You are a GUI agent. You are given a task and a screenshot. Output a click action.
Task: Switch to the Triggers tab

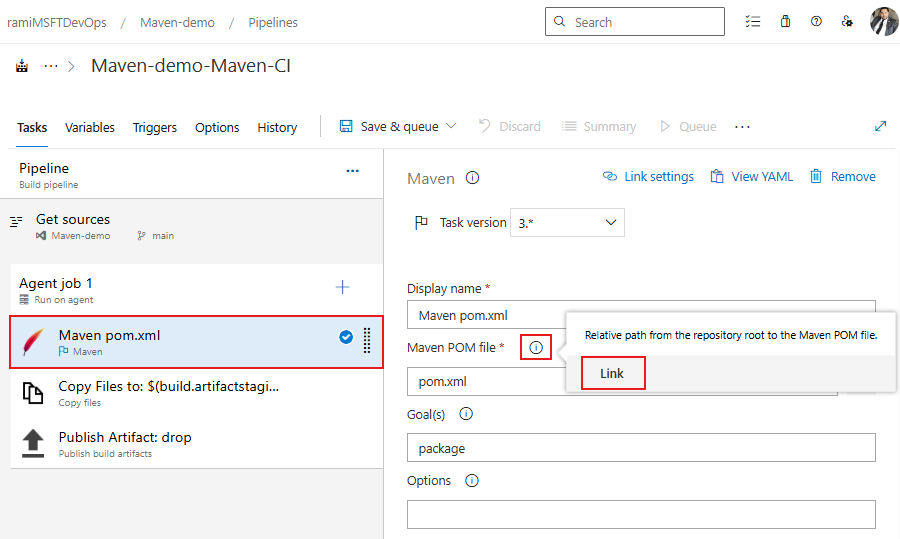pyautogui.click(x=155, y=128)
